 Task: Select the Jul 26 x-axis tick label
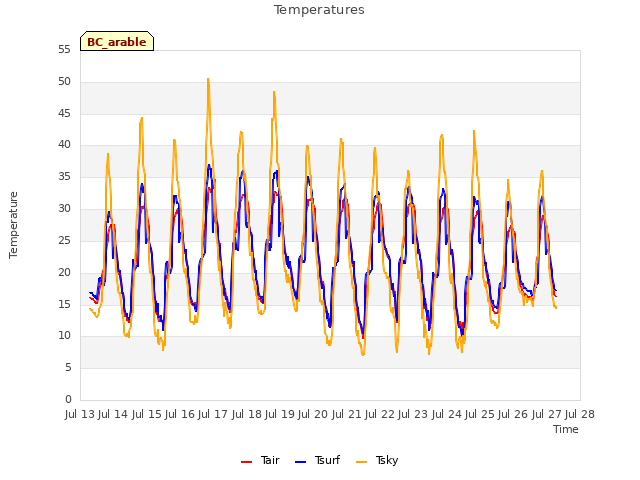tap(513, 414)
